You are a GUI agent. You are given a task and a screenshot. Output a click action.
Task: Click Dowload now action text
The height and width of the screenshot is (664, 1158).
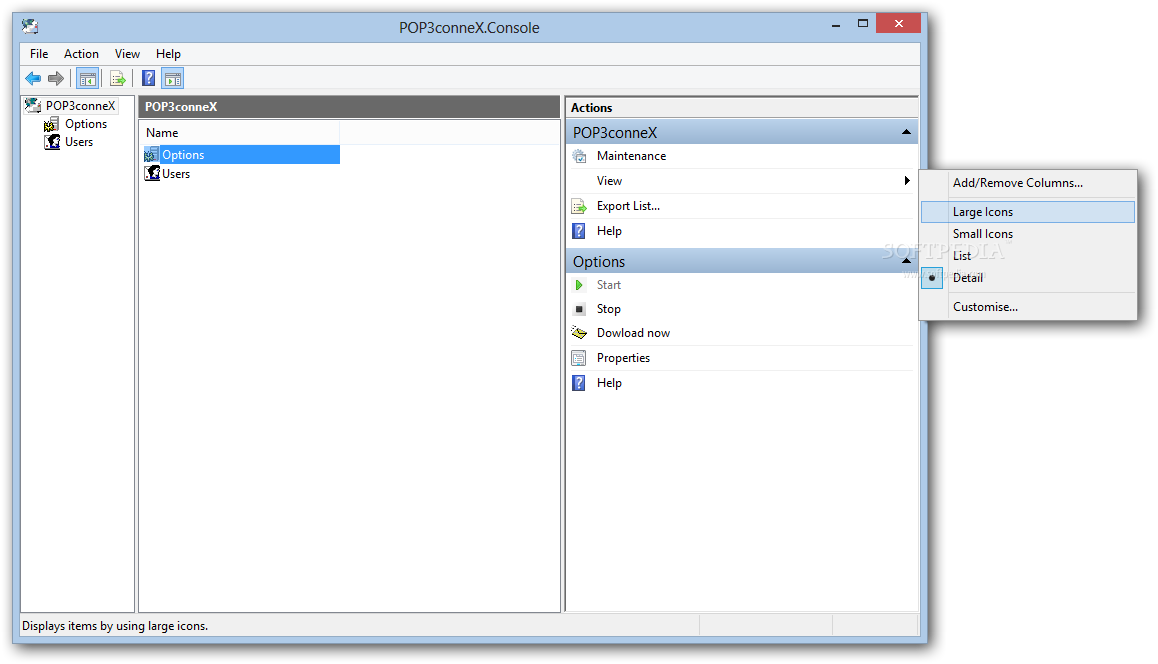[634, 333]
